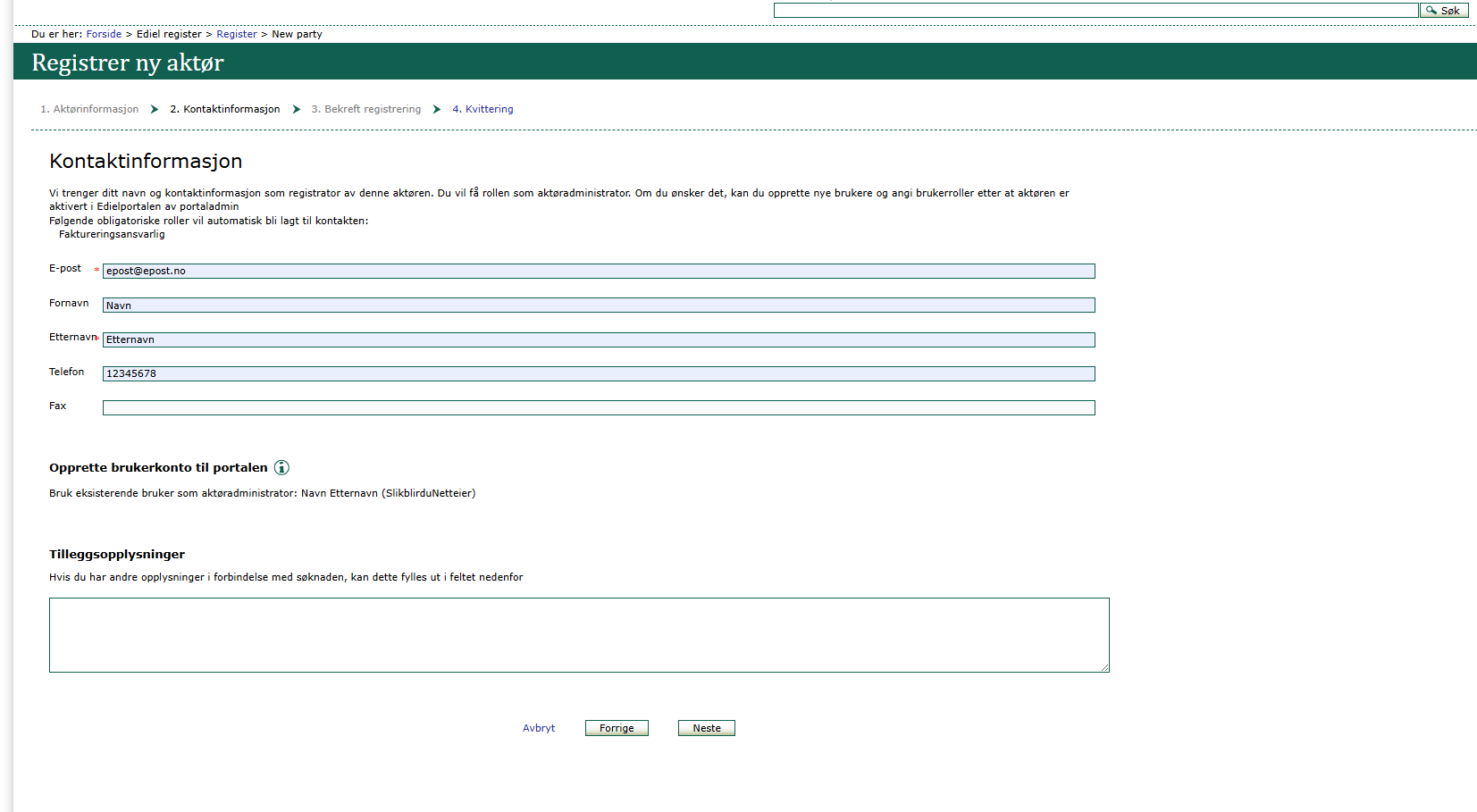Click the 'Opprette brukerkonto til portalen' heading
Screen dimensions: 1477x812
pos(158,467)
